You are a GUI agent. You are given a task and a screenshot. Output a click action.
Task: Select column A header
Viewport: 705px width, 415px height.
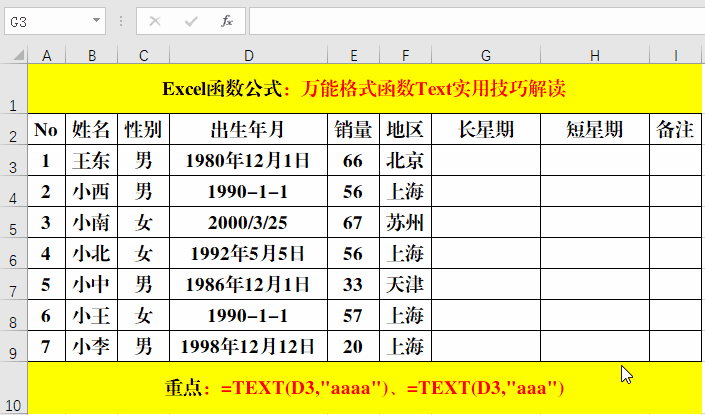coord(46,55)
